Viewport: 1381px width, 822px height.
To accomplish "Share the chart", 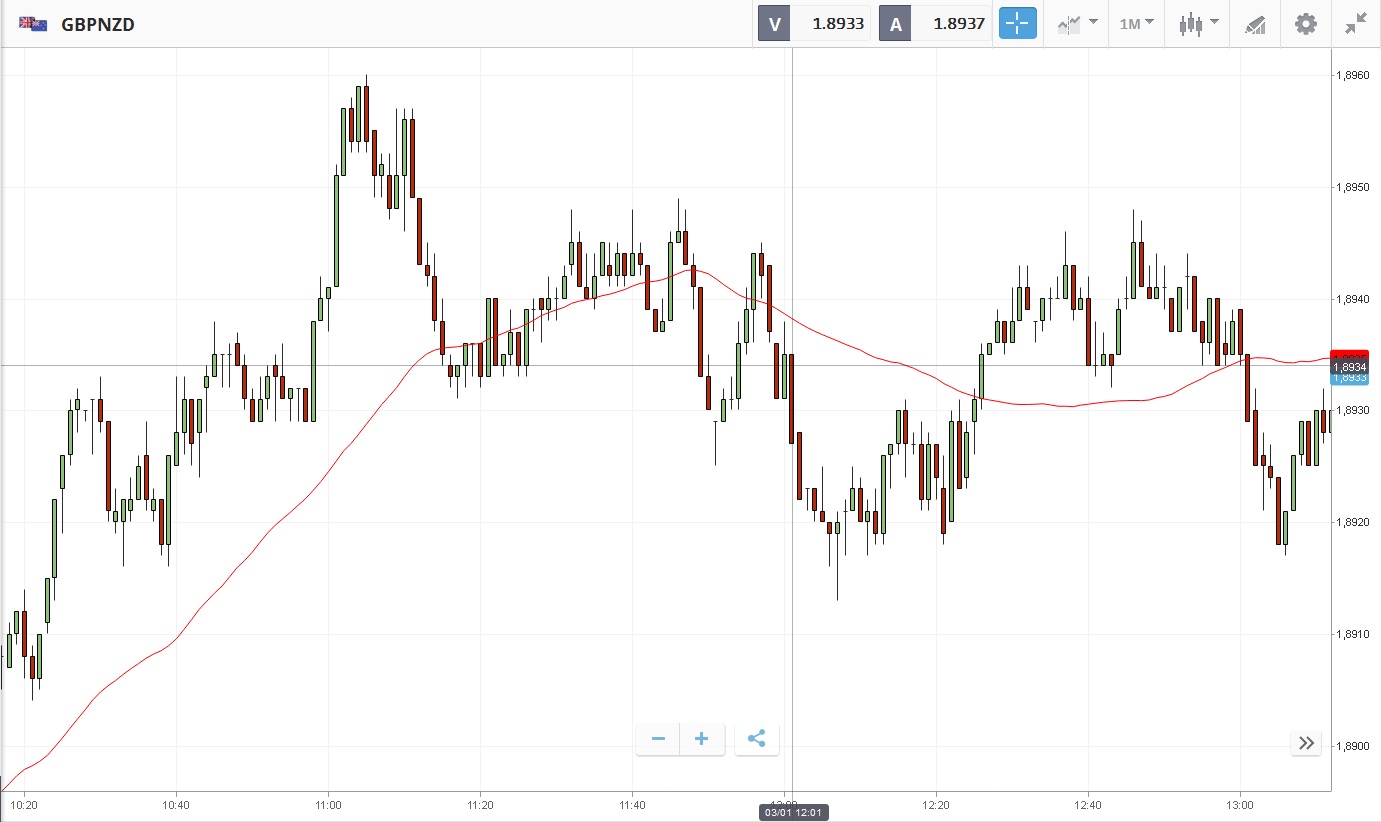I will (x=757, y=739).
